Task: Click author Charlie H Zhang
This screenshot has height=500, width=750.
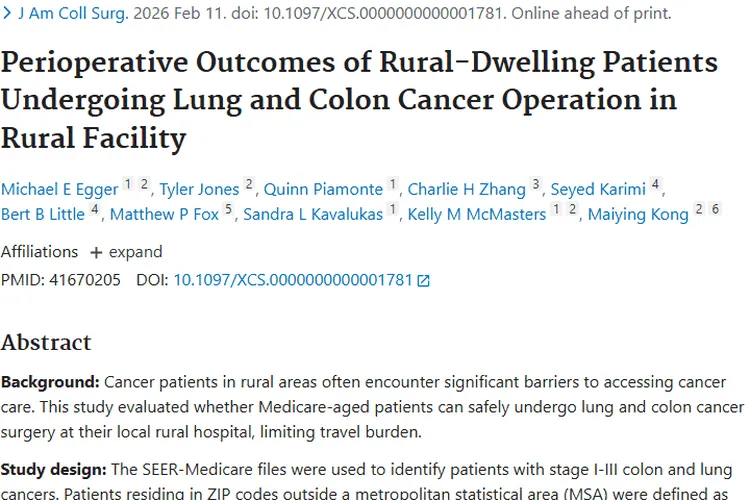Action: [466, 189]
